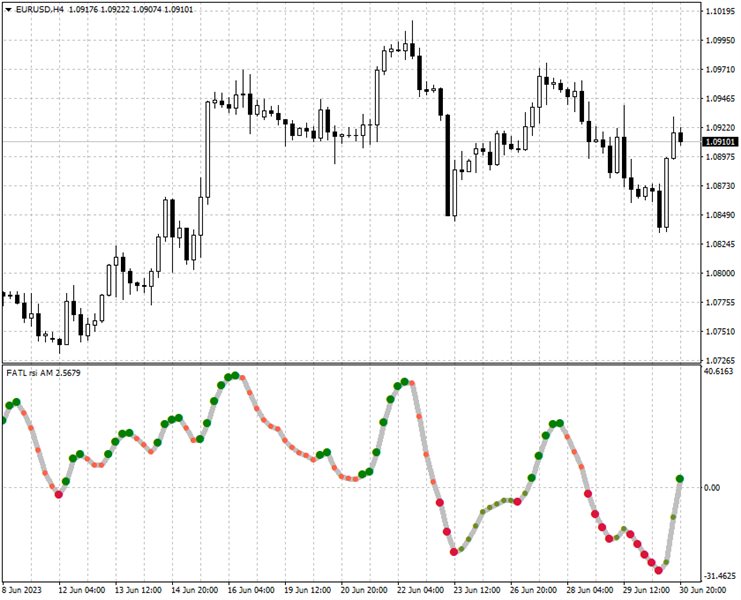741x600 pixels.
Task: Select the 30 Jun 20:00 time label
Action: point(703,590)
